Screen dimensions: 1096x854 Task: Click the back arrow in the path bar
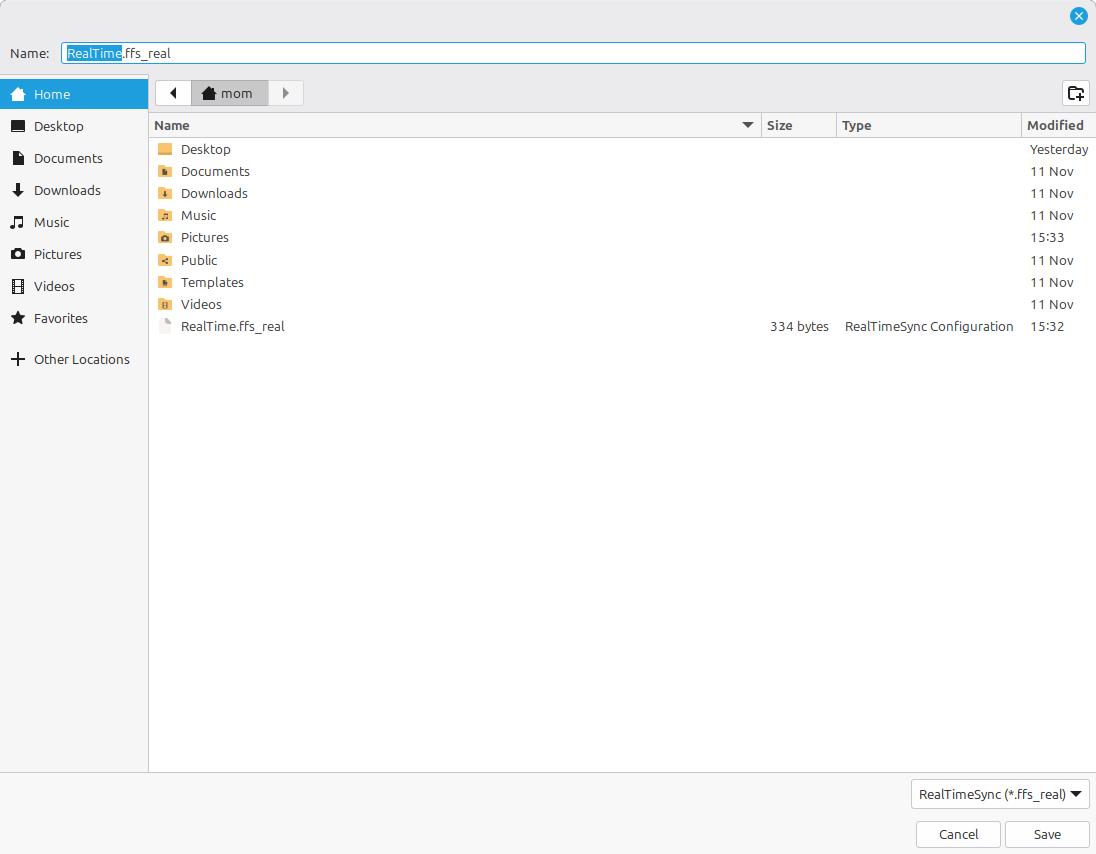tap(173, 93)
